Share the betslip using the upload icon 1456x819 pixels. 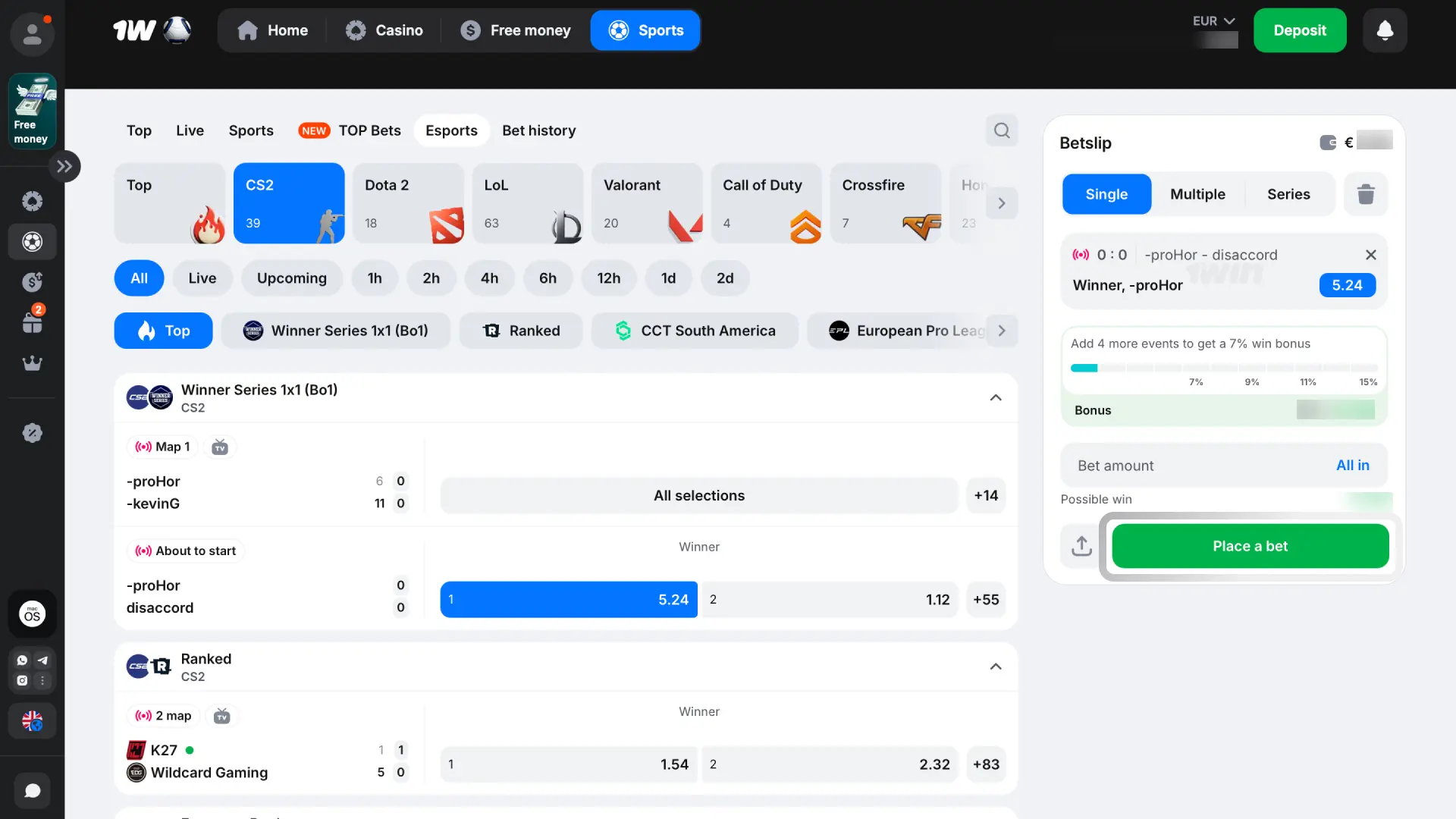click(x=1081, y=546)
